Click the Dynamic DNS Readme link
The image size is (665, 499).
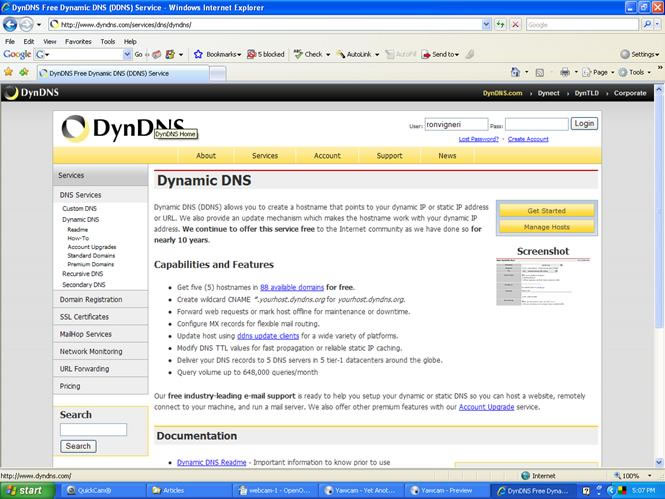coord(212,462)
